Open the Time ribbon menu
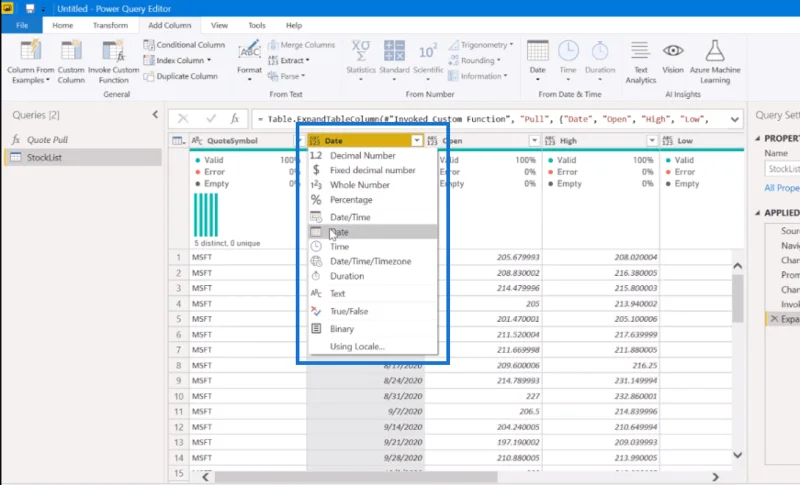 (x=568, y=61)
